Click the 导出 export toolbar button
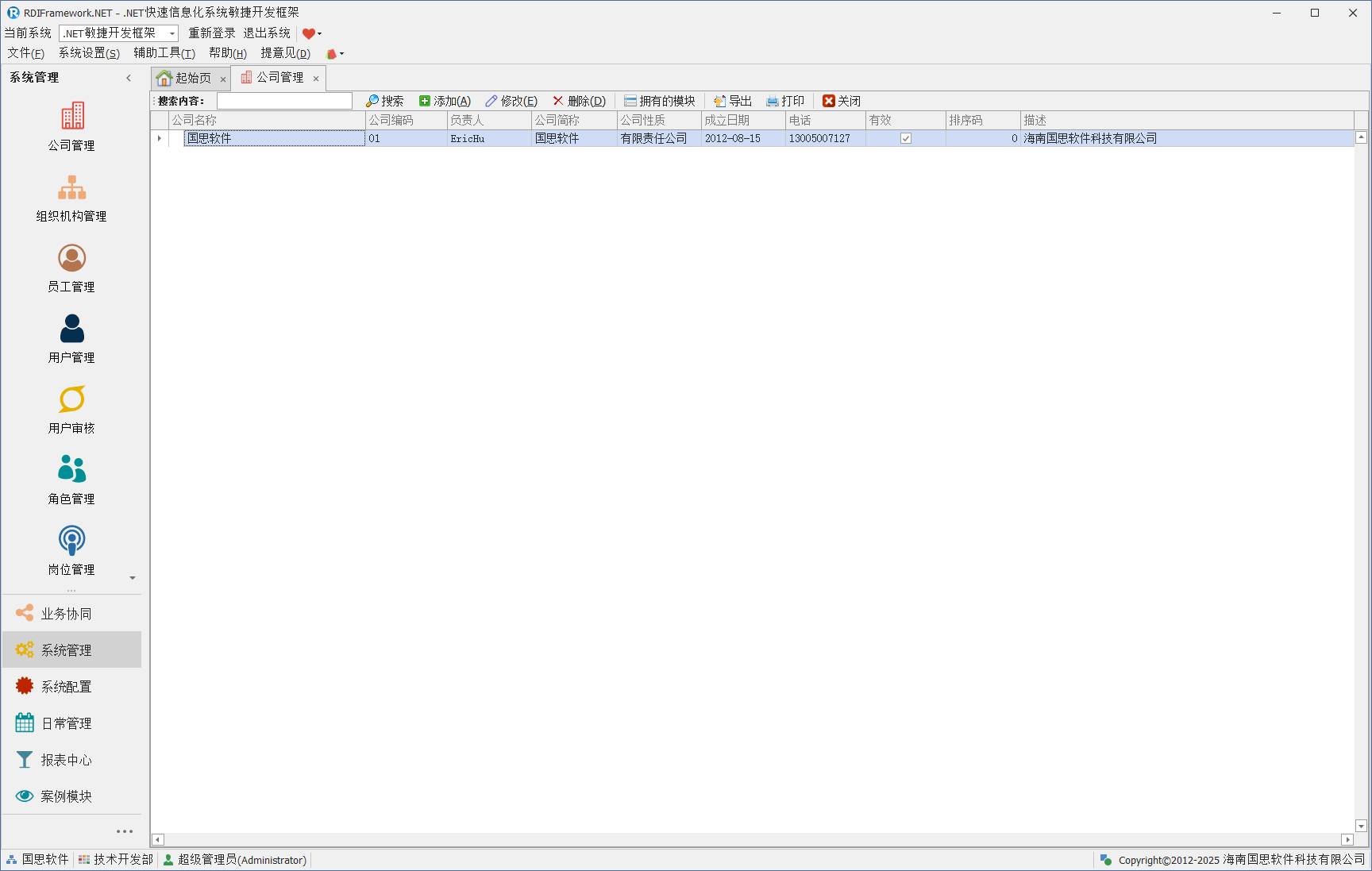 (x=732, y=101)
